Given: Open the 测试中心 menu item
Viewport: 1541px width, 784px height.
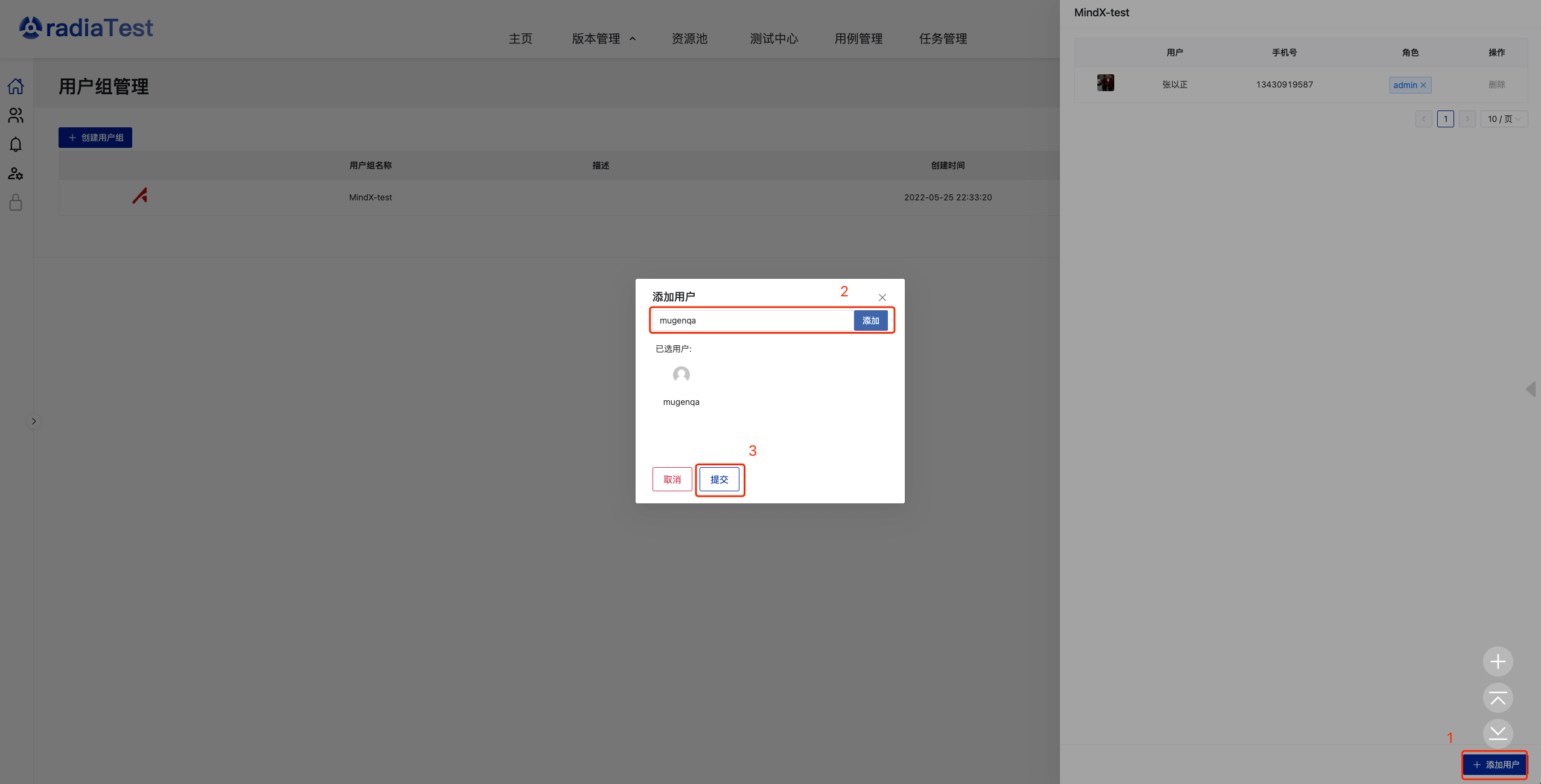Looking at the screenshot, I should coord(774,39).
